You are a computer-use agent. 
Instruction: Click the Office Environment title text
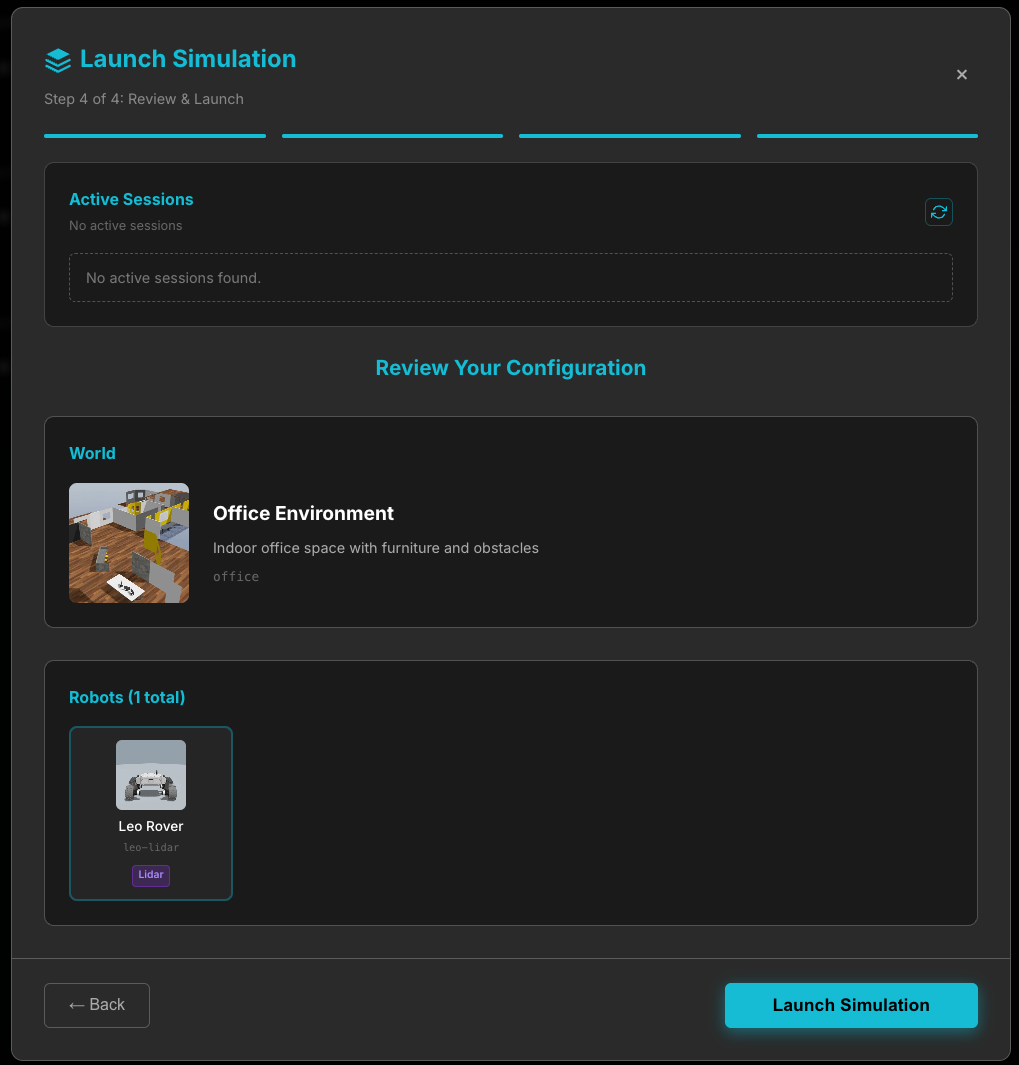pos(303,513)
